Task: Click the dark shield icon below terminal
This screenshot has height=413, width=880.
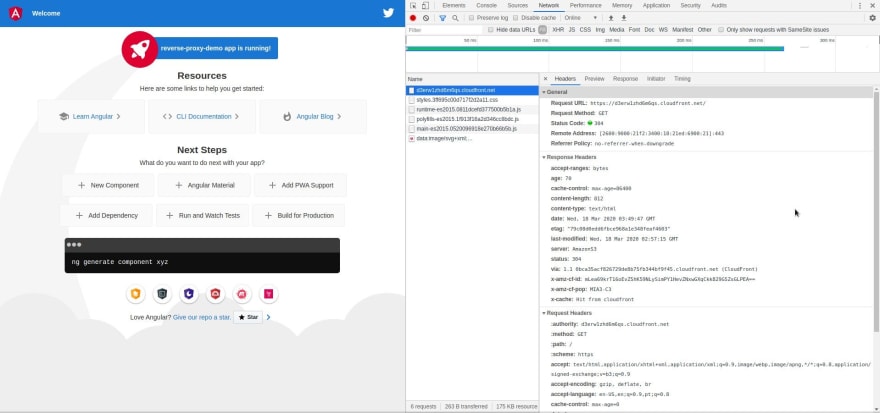Action: click(x=162, y=293)
